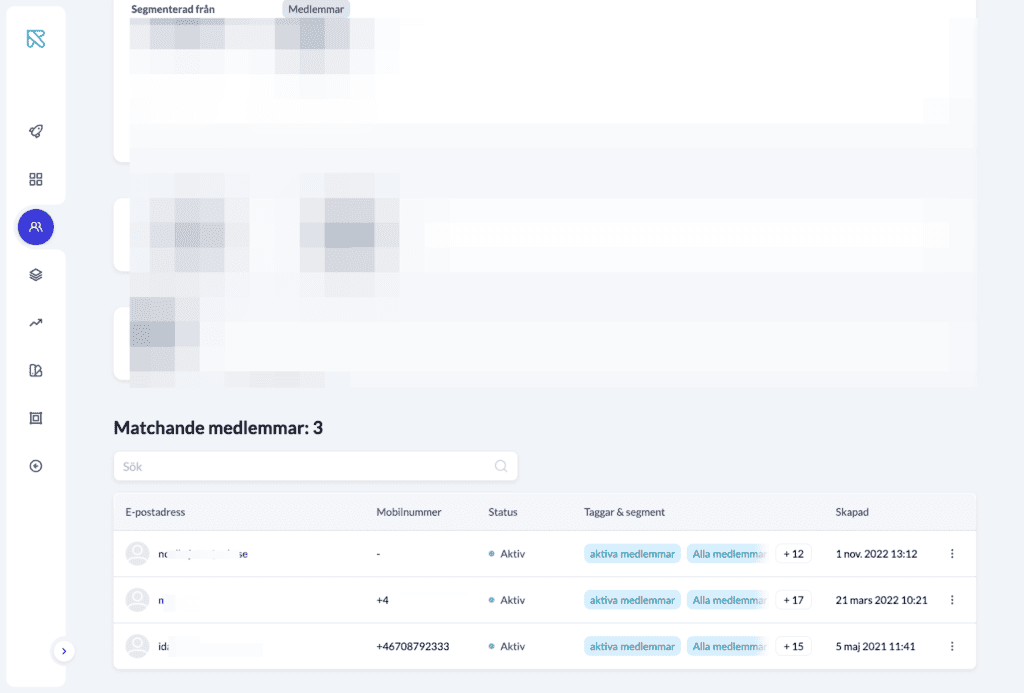The image size is (1024, 693).
Task: Expand the +12 tags for first member
Action: (x=793, y=554)
